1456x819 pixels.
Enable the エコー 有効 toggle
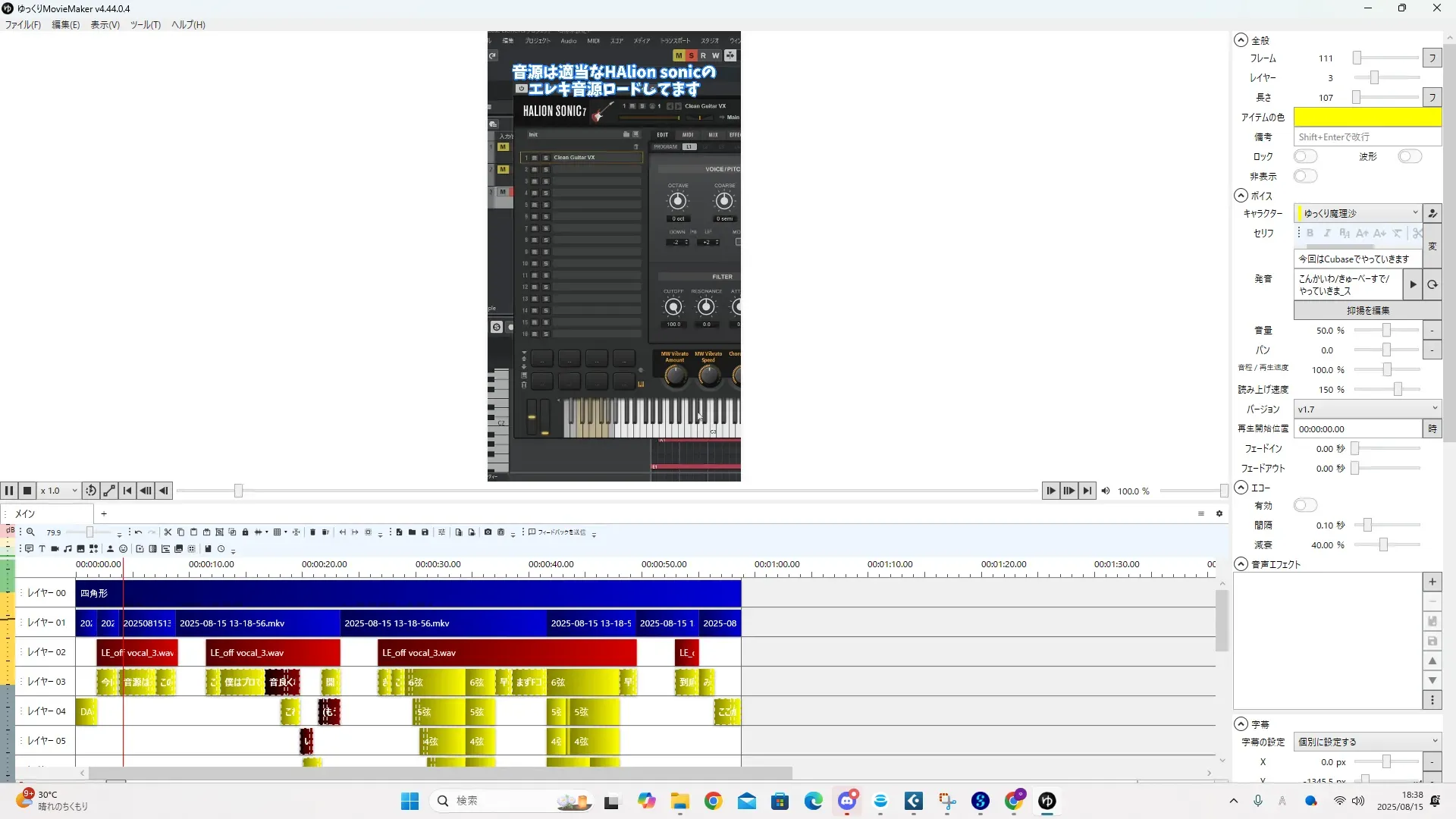(x=1305, y=505)
